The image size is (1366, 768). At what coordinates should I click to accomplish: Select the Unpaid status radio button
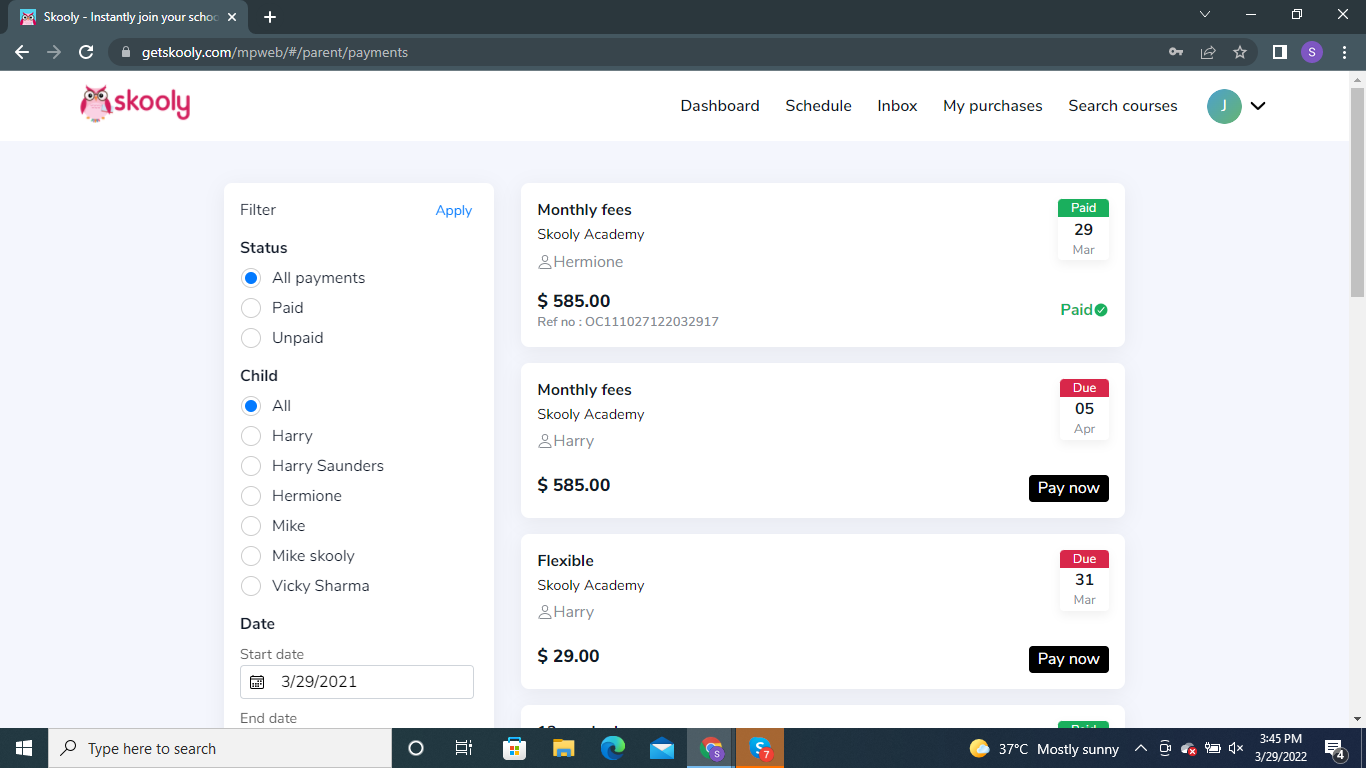[x=251, y=338]
